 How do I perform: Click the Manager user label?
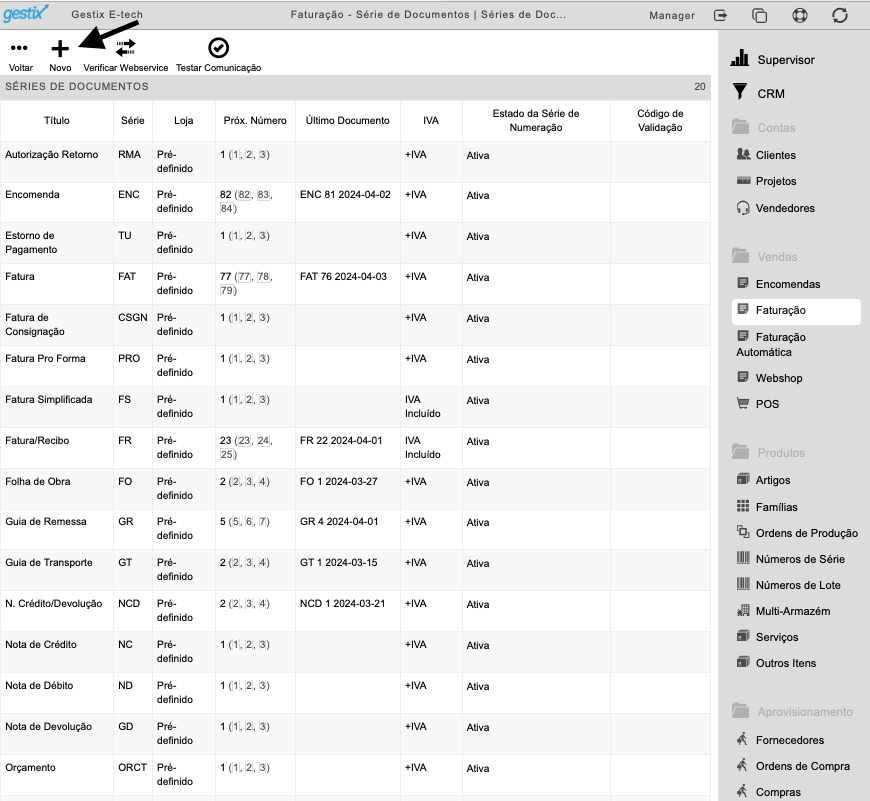(671, 16)
